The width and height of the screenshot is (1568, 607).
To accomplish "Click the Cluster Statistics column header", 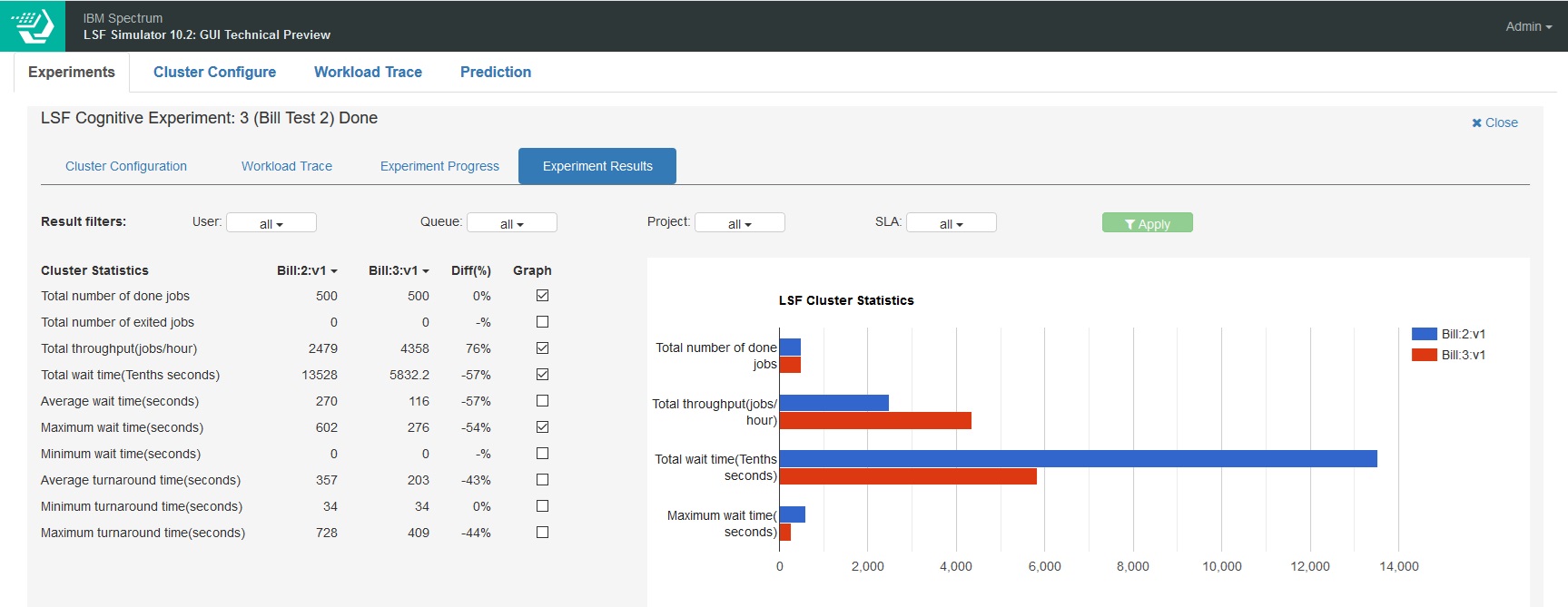I will click(x=94, y=270).
